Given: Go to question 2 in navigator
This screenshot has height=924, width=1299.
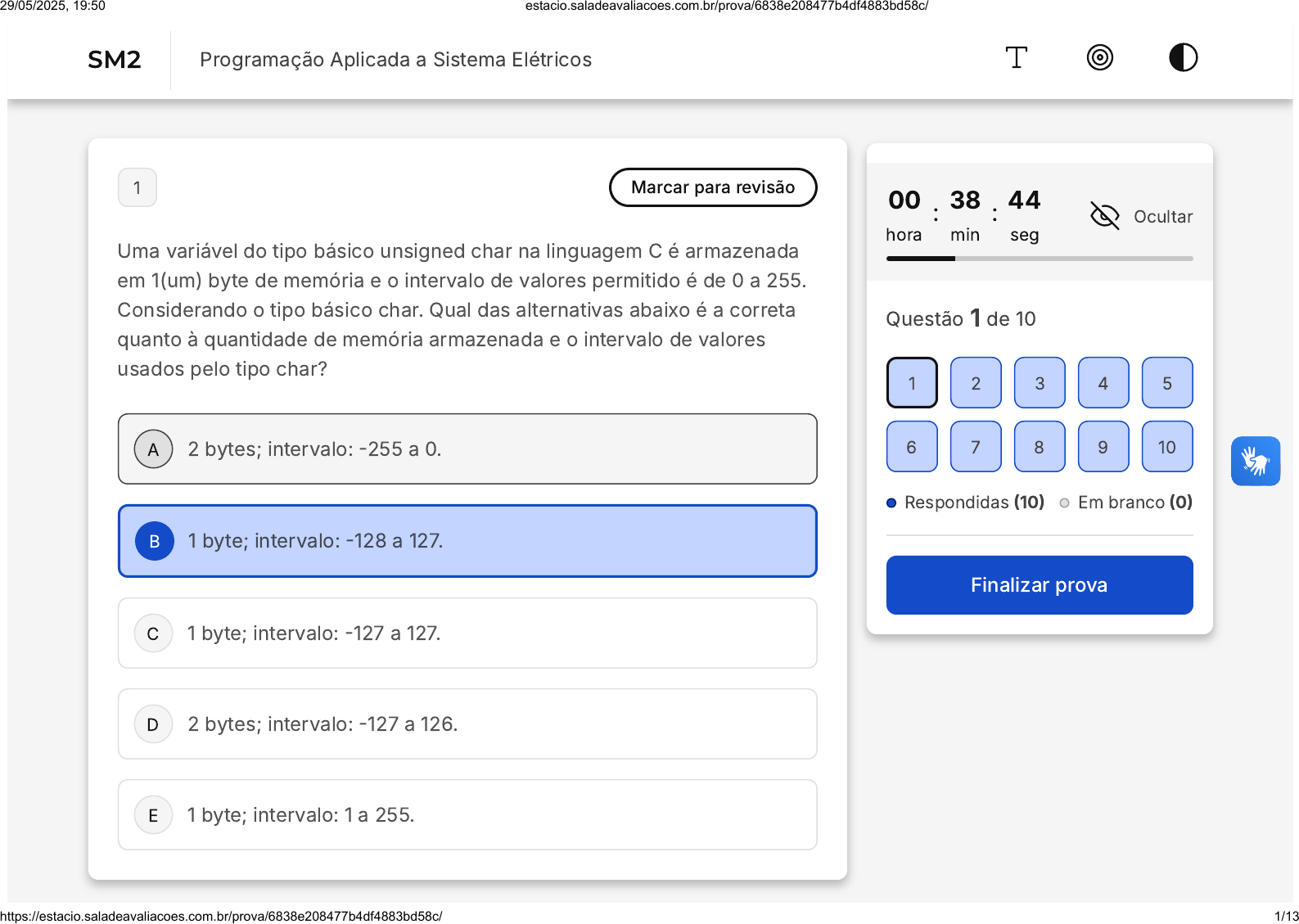Looking at the screenshot, I should point(975,383).
